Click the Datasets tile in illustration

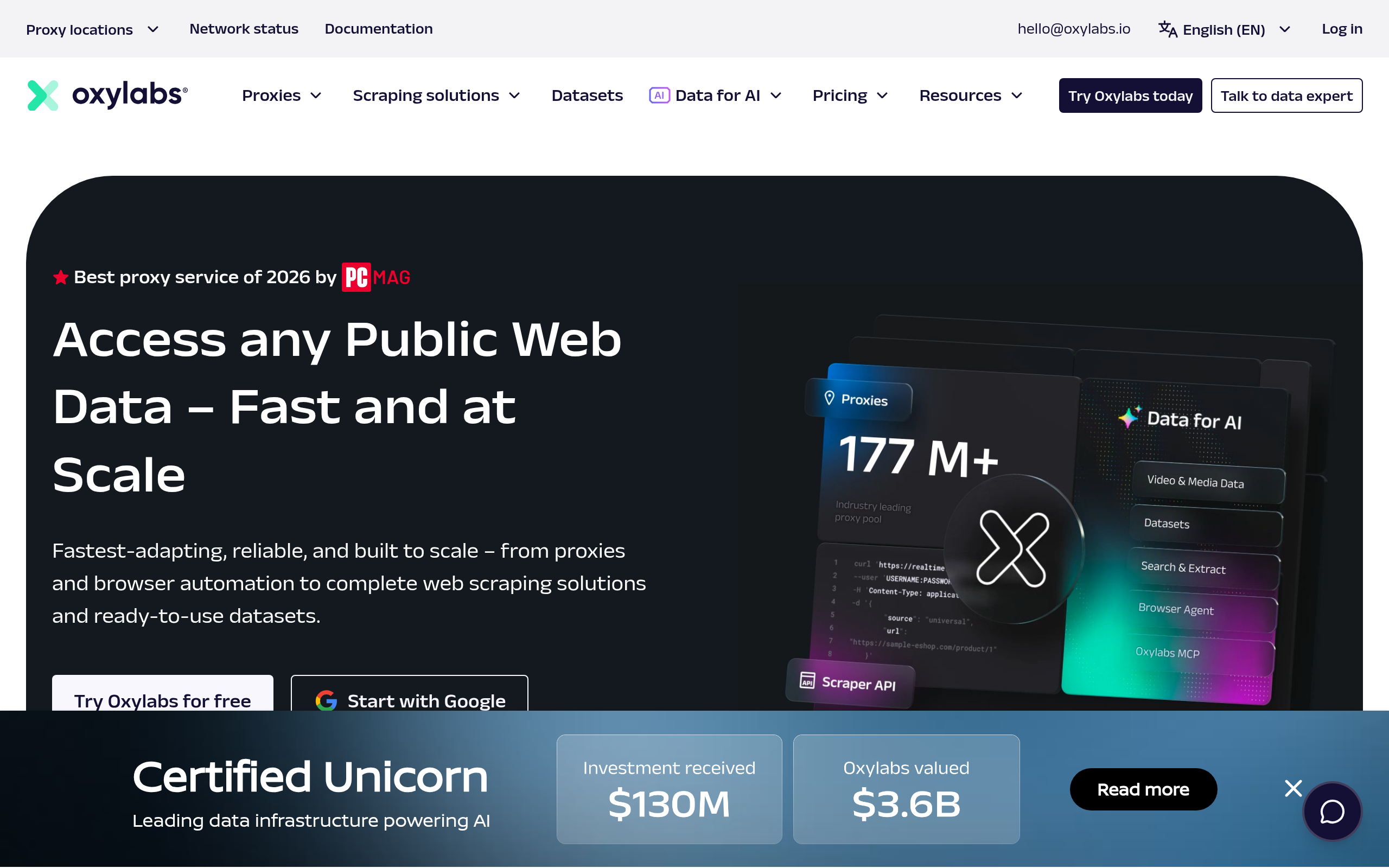(1206, 525)
